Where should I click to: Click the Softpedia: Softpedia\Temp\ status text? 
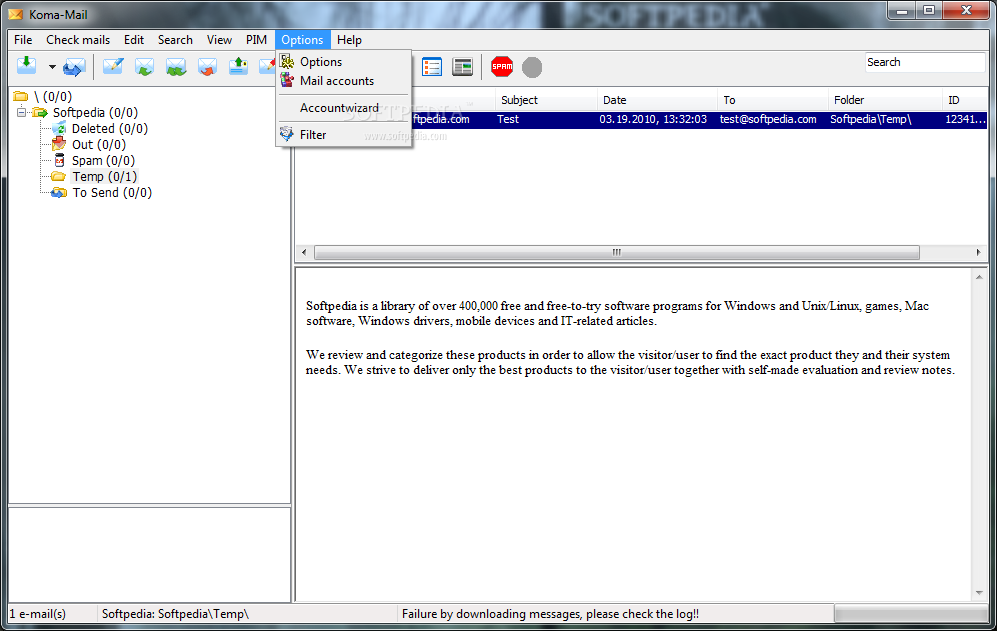[175, 614]
